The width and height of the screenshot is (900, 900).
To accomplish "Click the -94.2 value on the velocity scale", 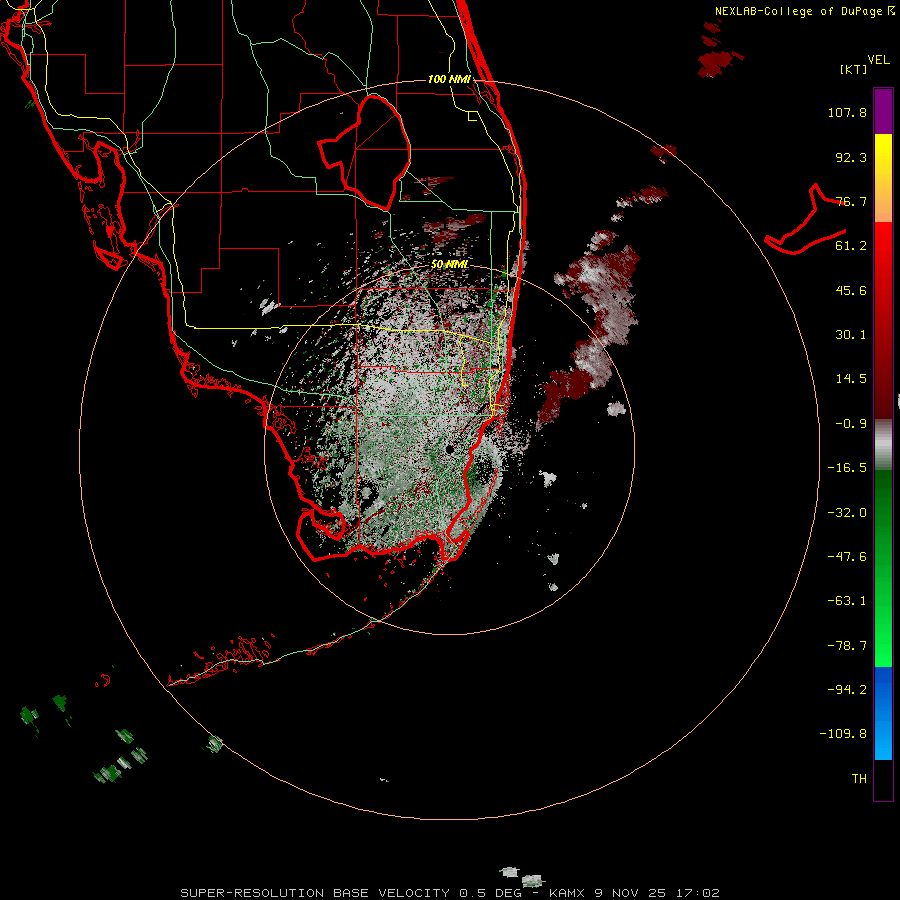I will (x=847, y=689).
